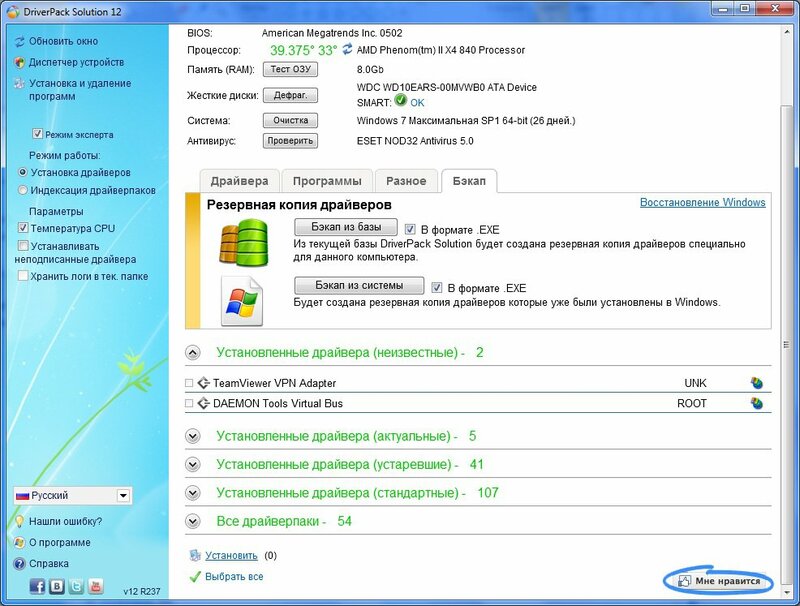
Task: Click the Windows logo document icon
Action: pyautogui.click(x=242, y=301)
